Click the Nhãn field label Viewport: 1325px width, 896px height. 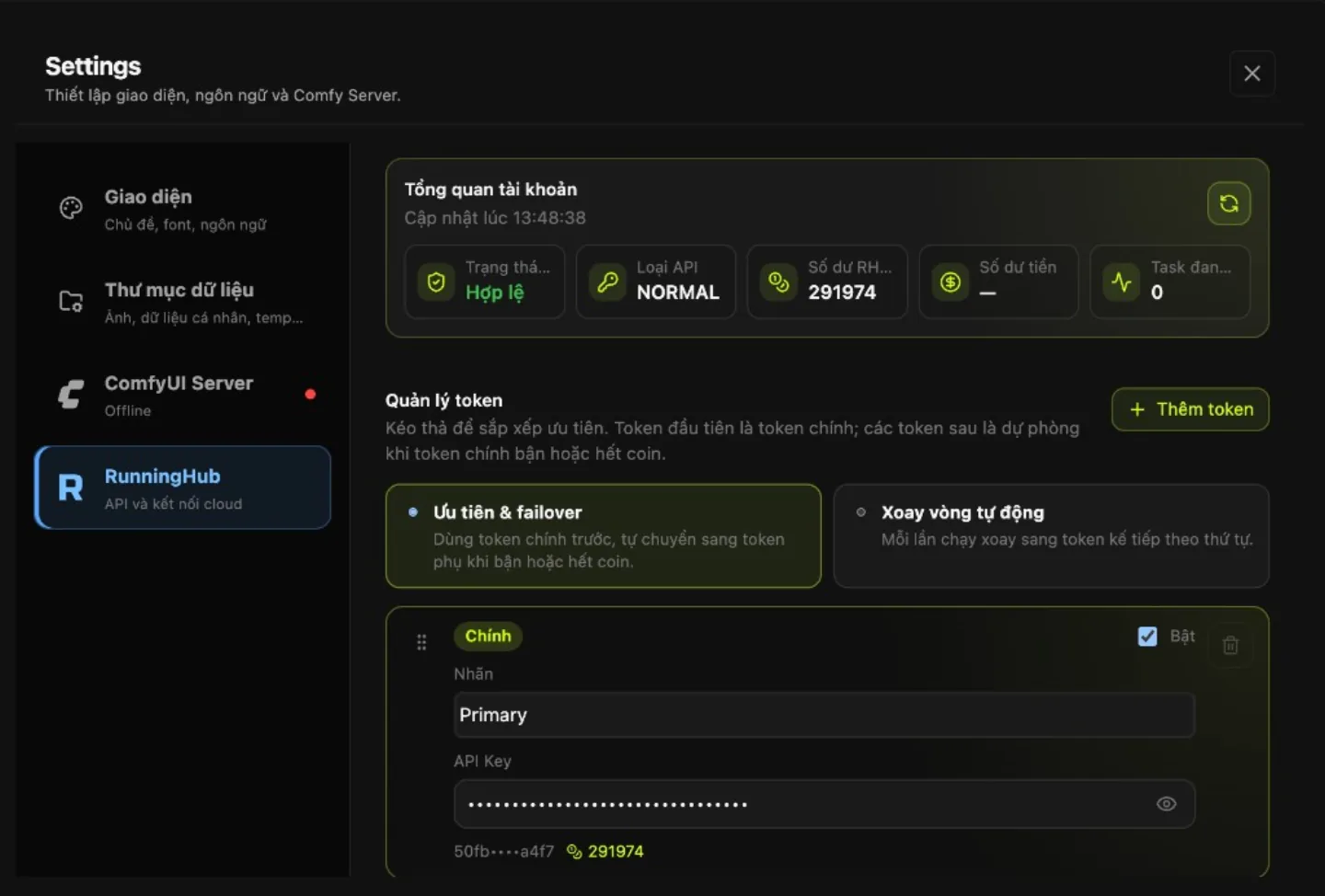(x=473, y=674)
